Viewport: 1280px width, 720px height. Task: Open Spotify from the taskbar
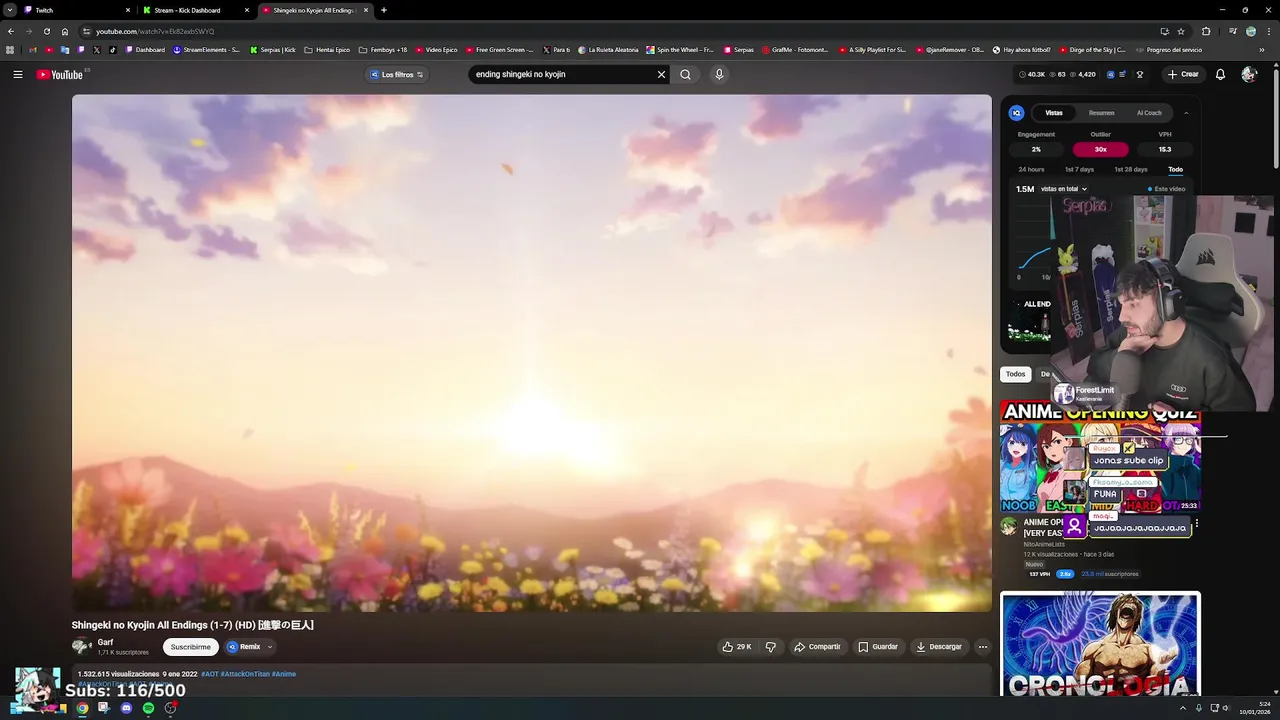coord(148,708)
